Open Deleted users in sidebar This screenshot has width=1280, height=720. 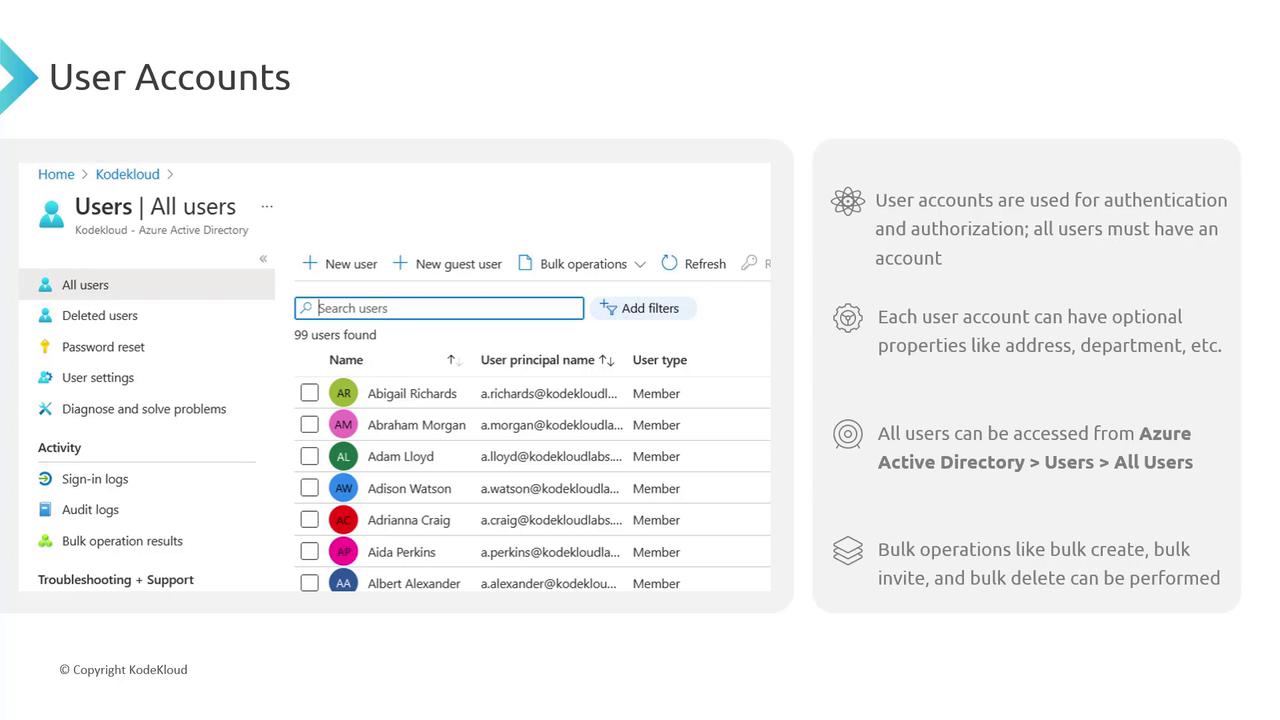[99, 316]
